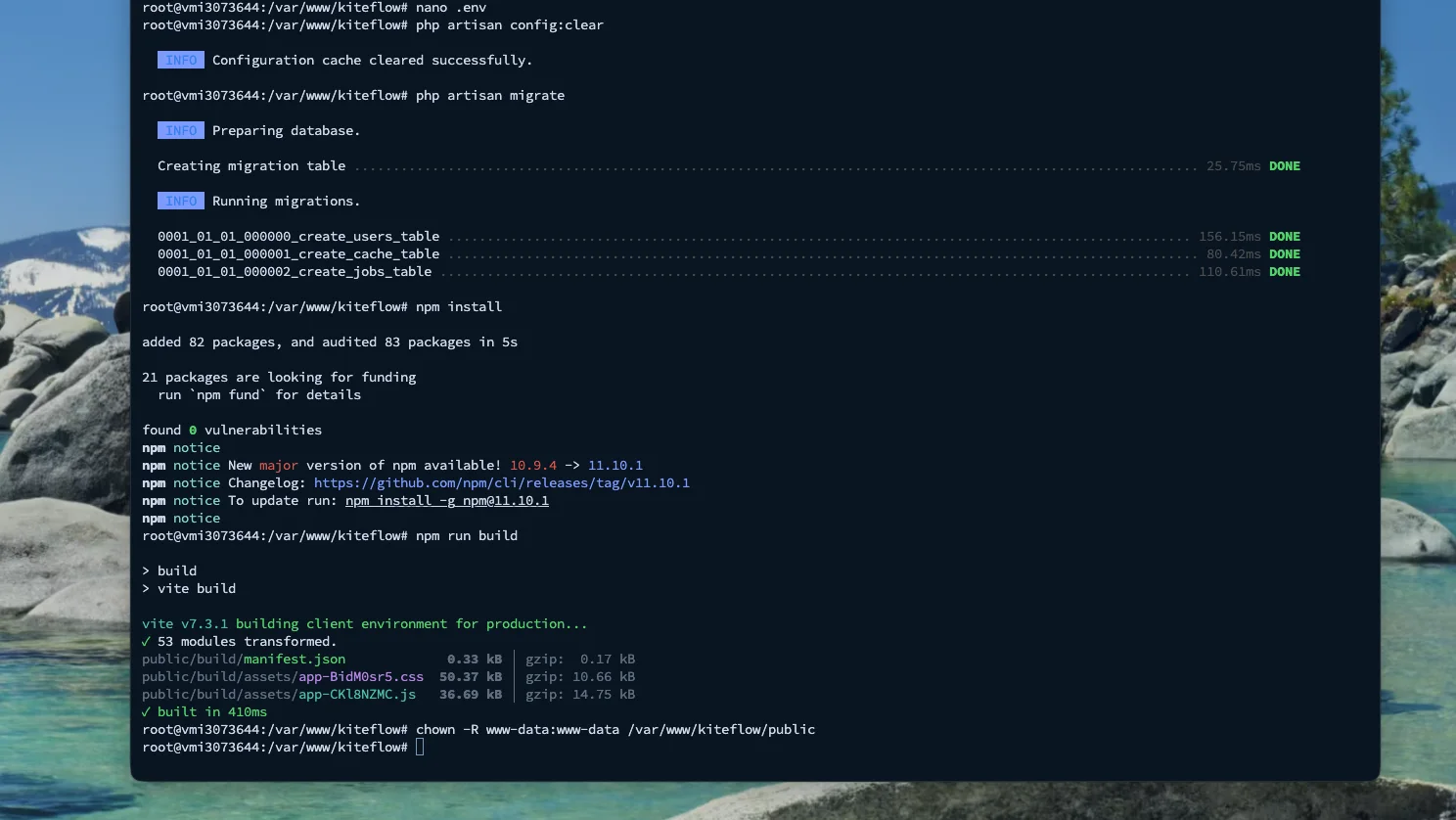The height and width of the screenshot is (820, 1456).
Task: Click the text '0001_01_01_000002_create_jobs_table'
Action: click(295, 271)
